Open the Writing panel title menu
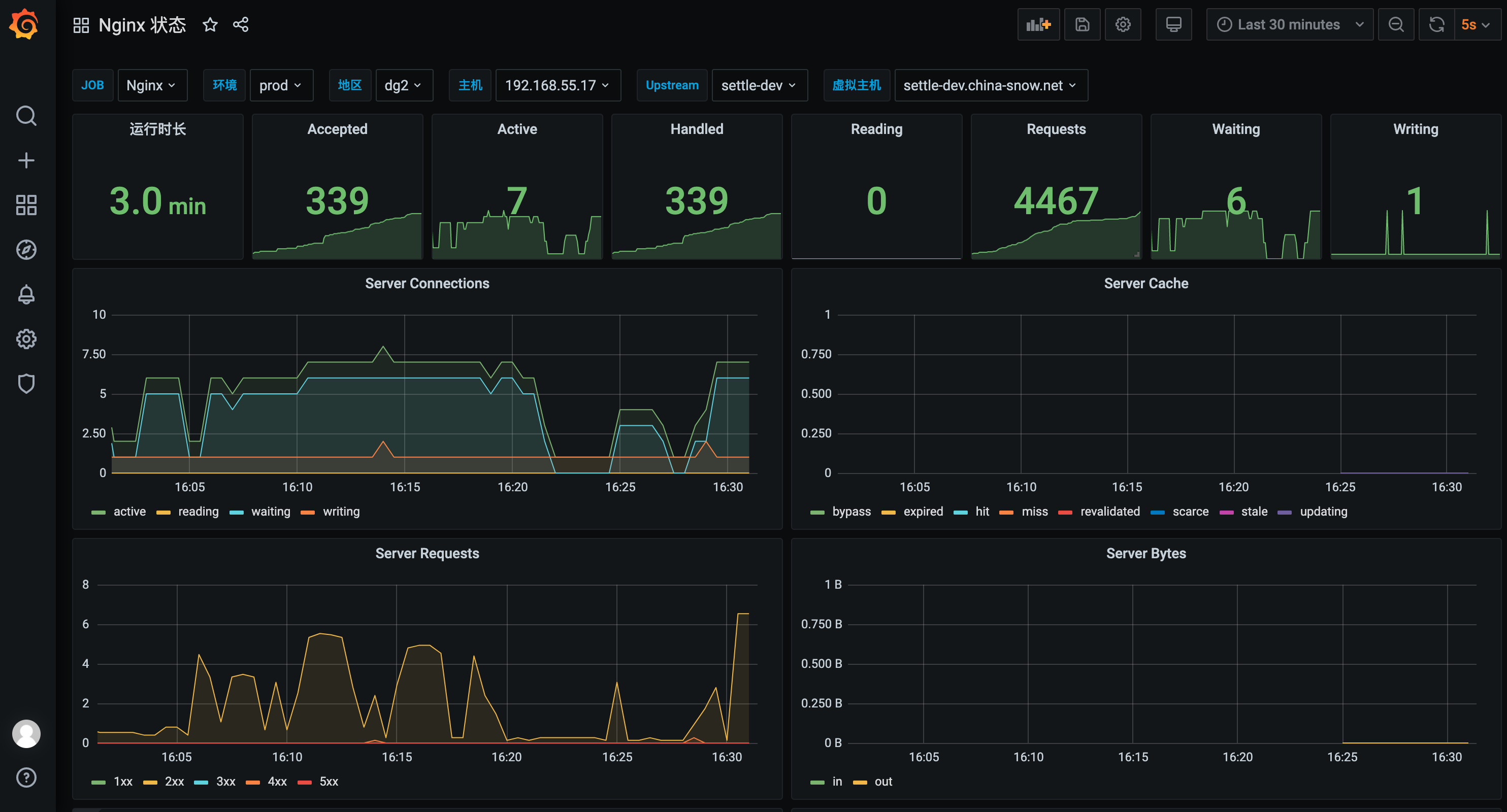 1415,129
